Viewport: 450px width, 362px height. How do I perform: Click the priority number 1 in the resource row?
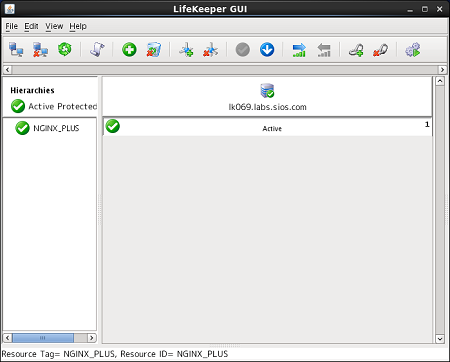click(427, 124)
